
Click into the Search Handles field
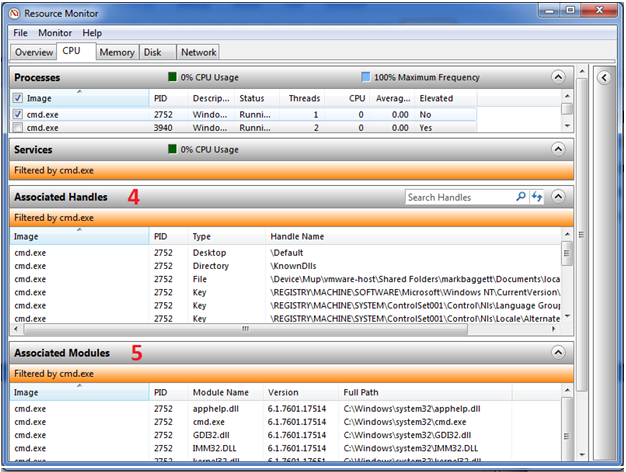tap(458, 198)
